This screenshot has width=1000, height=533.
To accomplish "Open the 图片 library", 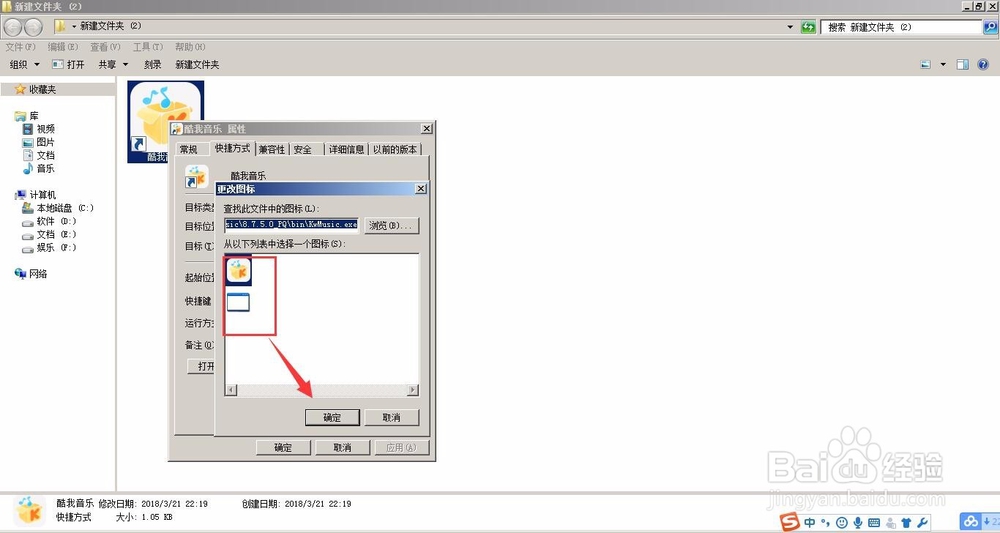I will pyautogui.click(x=39, y=142).
